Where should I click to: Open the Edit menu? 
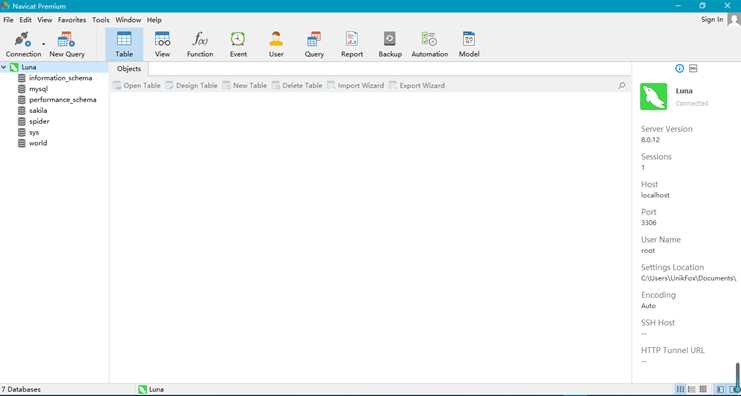(26, 20)
